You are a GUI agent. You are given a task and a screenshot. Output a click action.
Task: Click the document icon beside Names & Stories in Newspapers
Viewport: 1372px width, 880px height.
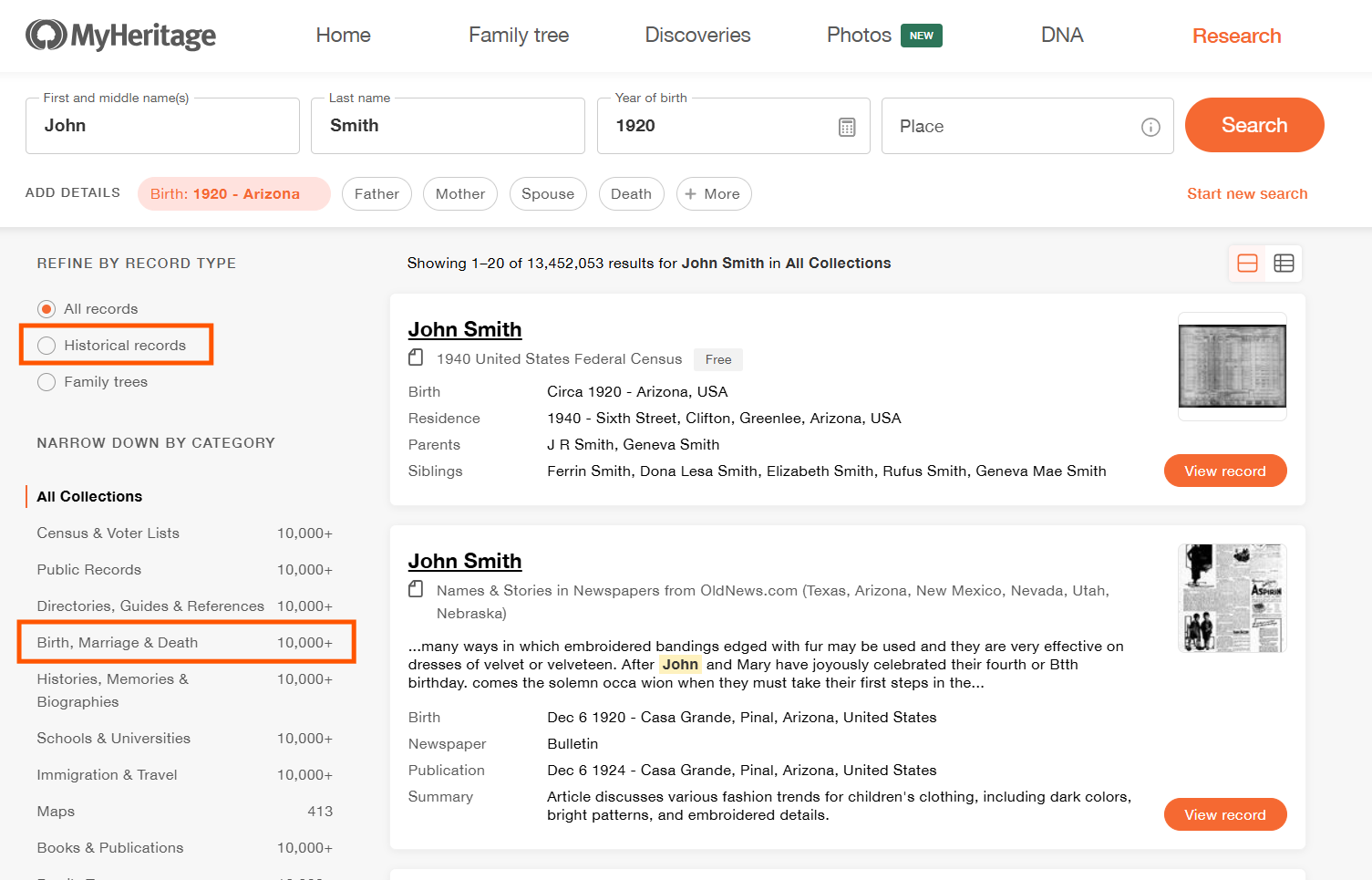(x=416, y=589)
